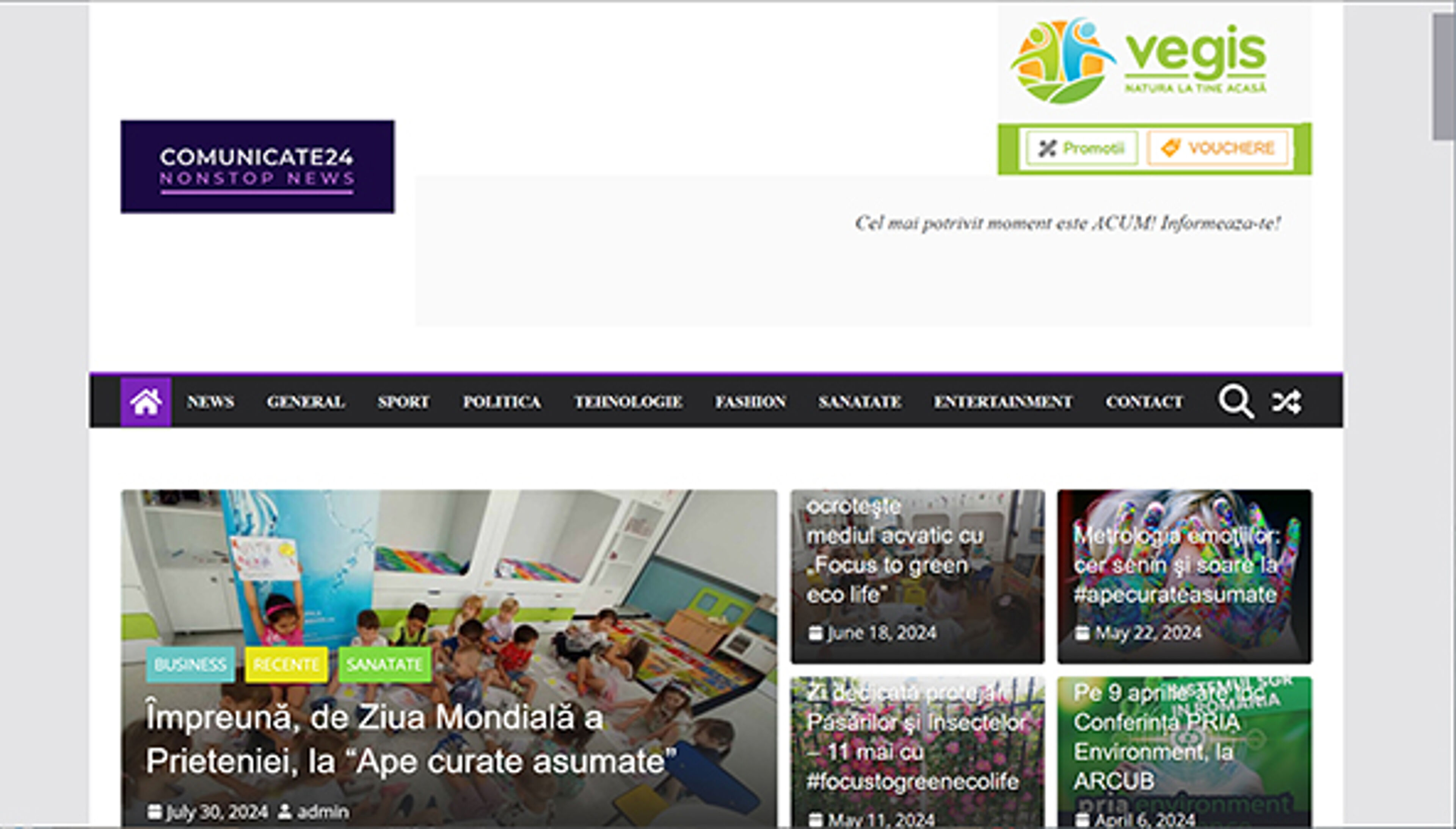Open the SANATATE tag on the featured article
This screenshot has height=829, width=1456.
(384, 663)
